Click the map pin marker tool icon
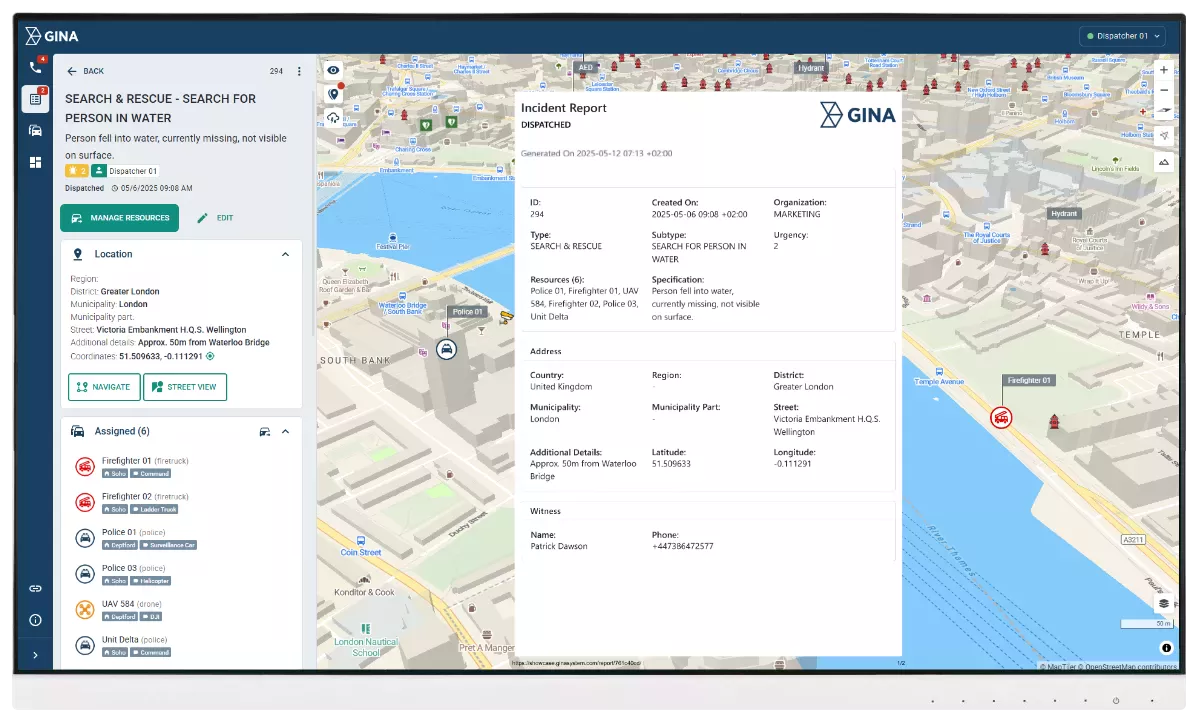1200x718 pixels. pyautogui.click(x=334, y=94)
